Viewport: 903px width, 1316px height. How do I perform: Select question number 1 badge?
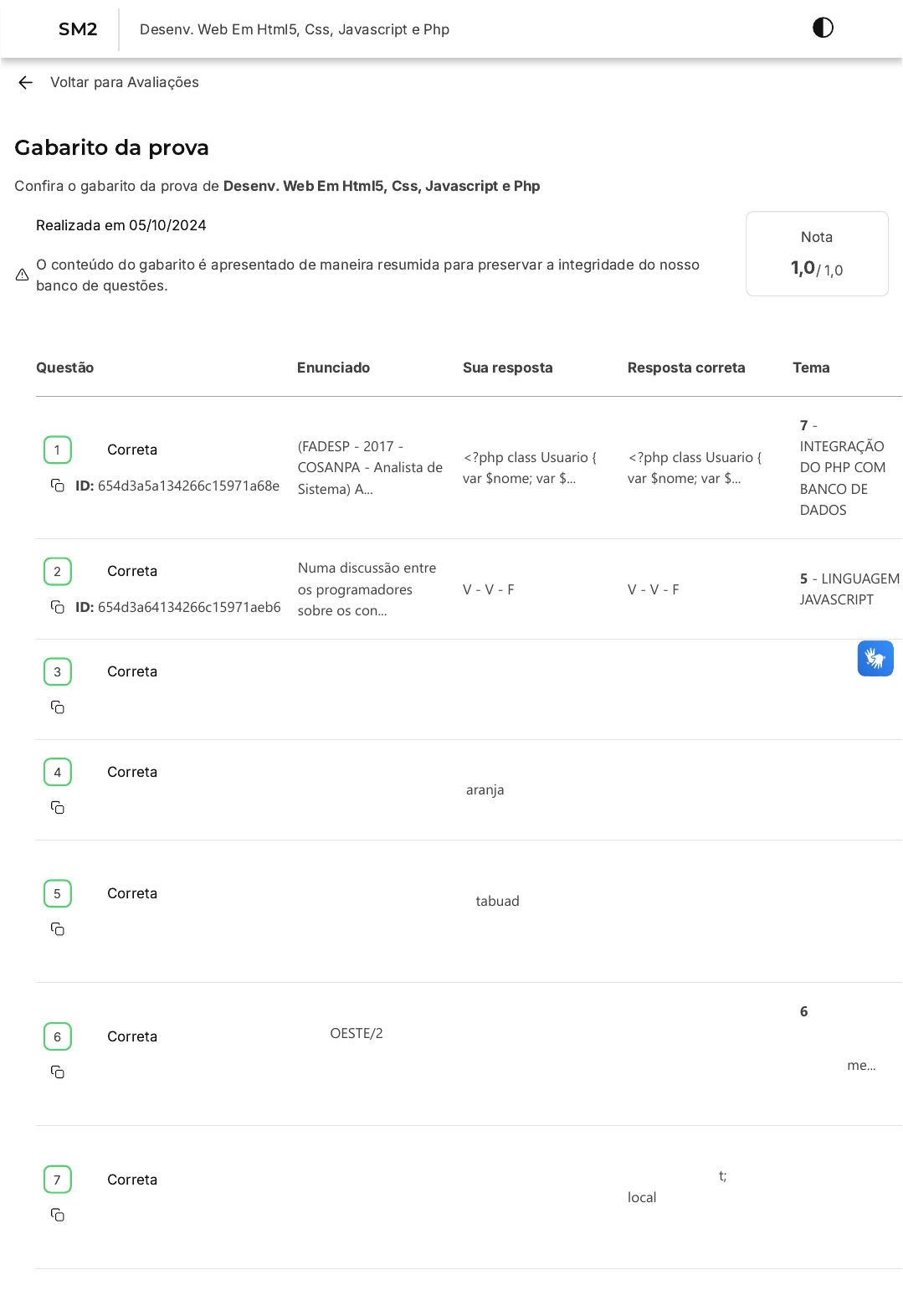tap(58, 450)
